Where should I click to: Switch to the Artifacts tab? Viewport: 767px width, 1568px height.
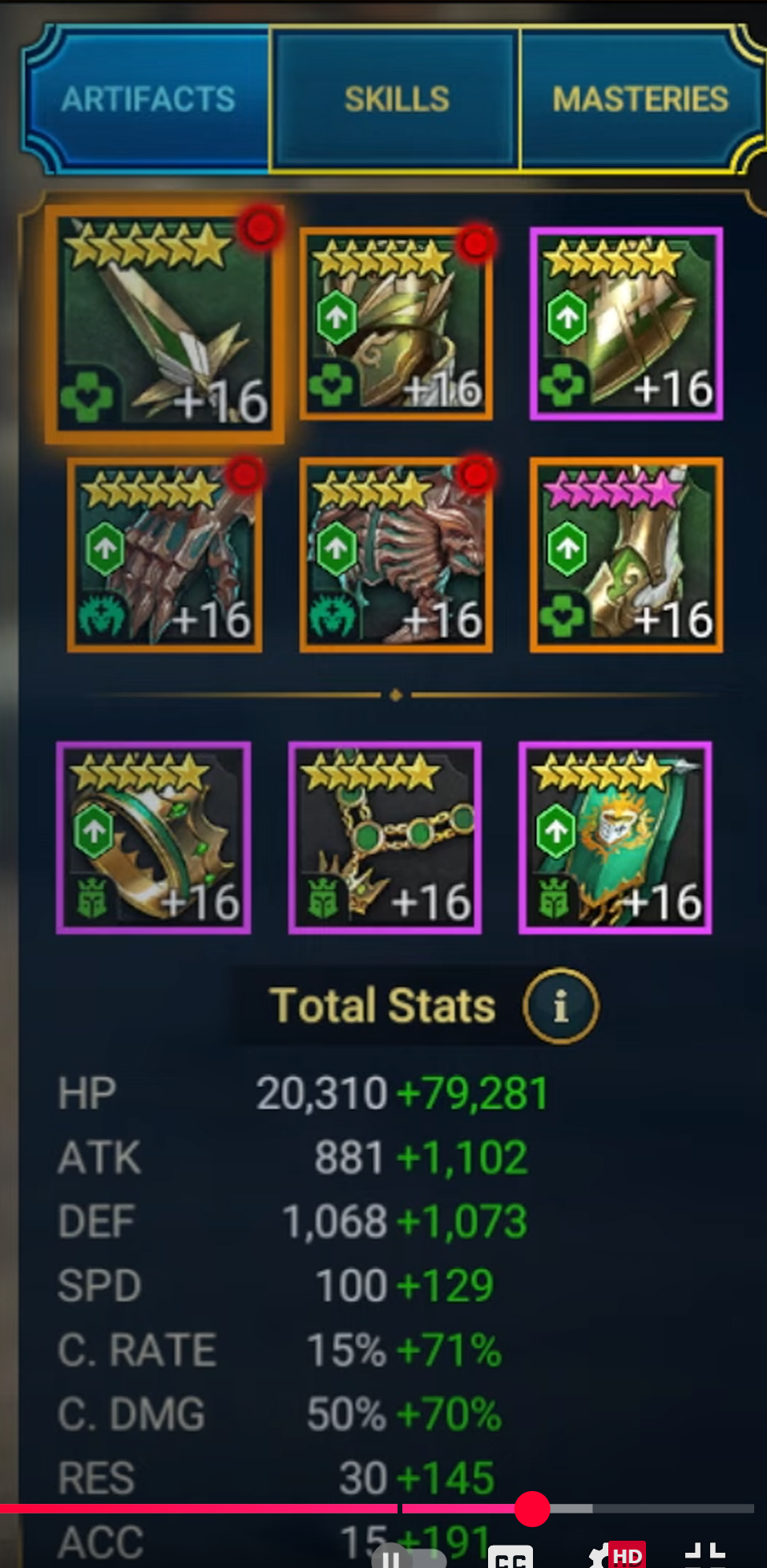click(x=148, y=99)
